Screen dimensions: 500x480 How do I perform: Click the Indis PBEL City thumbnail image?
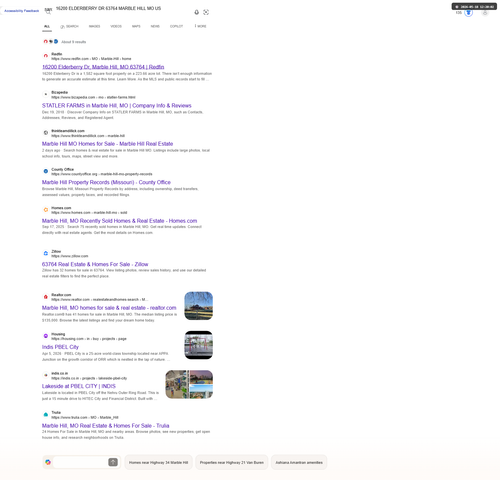199,345
